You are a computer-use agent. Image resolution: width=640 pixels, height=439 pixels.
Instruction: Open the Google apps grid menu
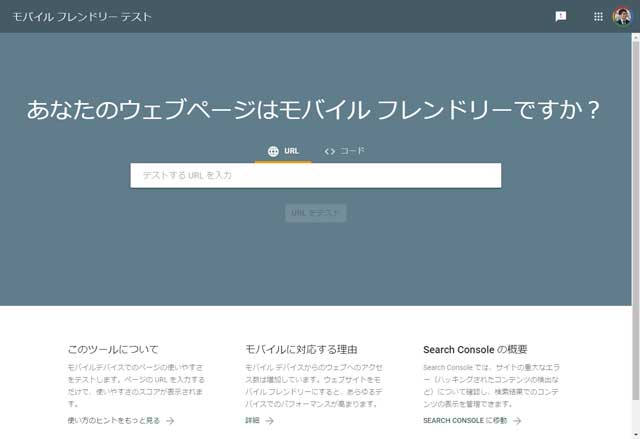click(598, 16)
